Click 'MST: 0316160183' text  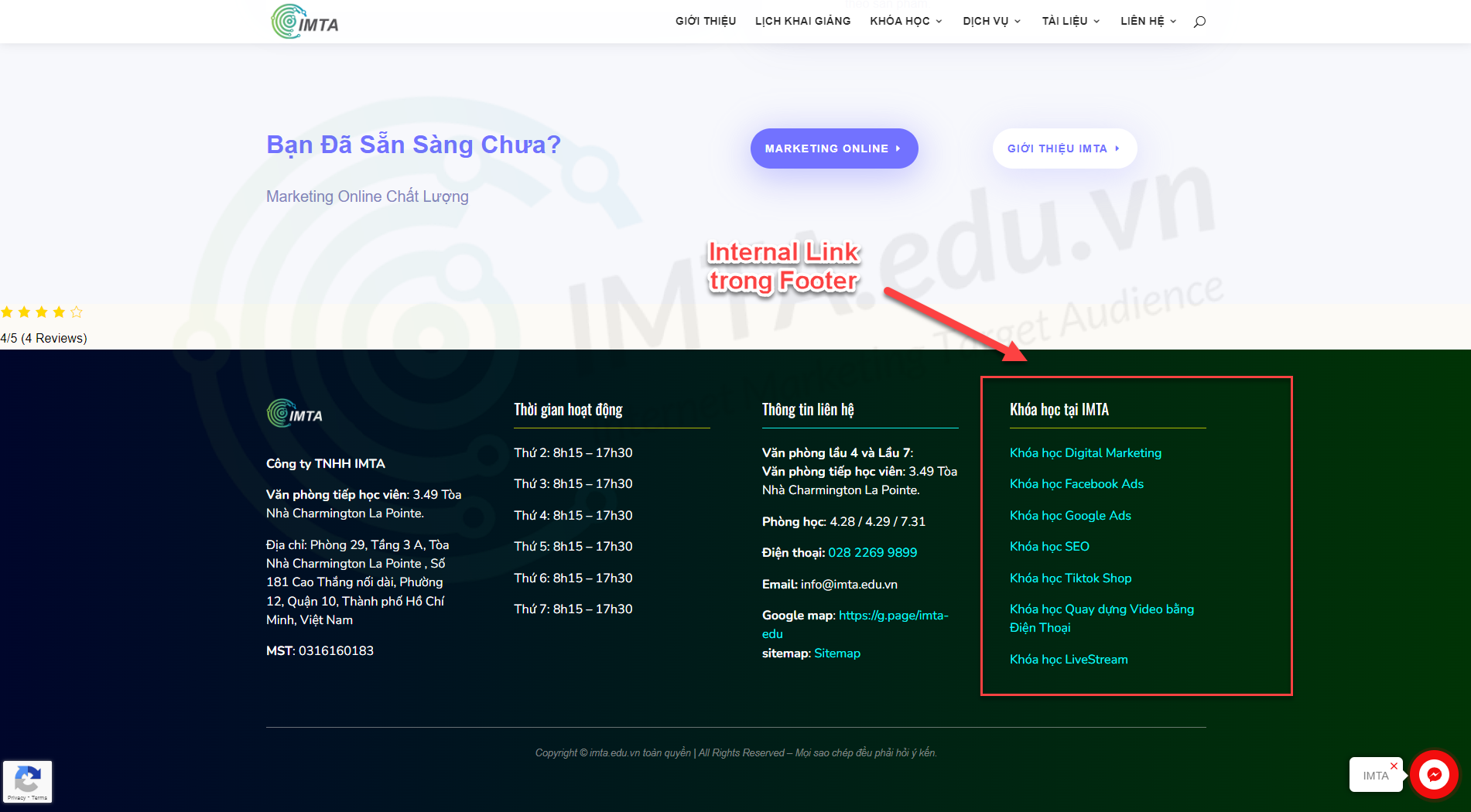(x=320, y=651)
